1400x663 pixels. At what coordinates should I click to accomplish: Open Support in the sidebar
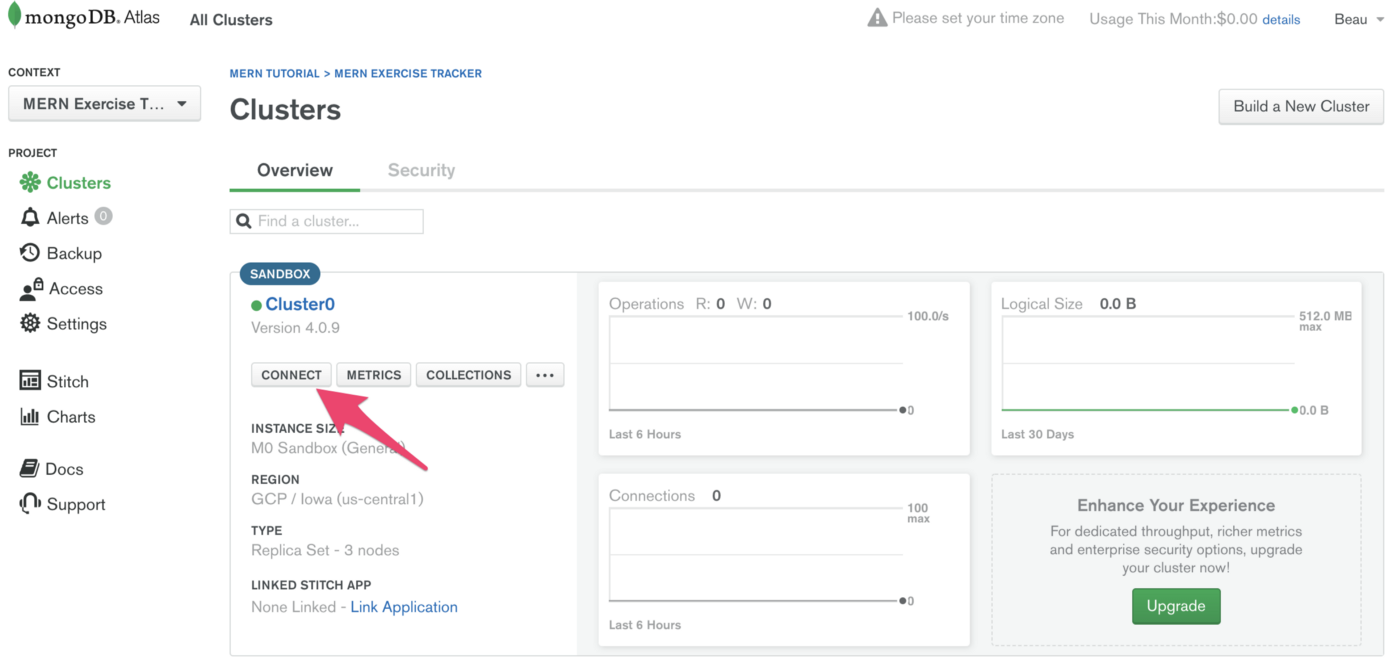pos(76,504)
